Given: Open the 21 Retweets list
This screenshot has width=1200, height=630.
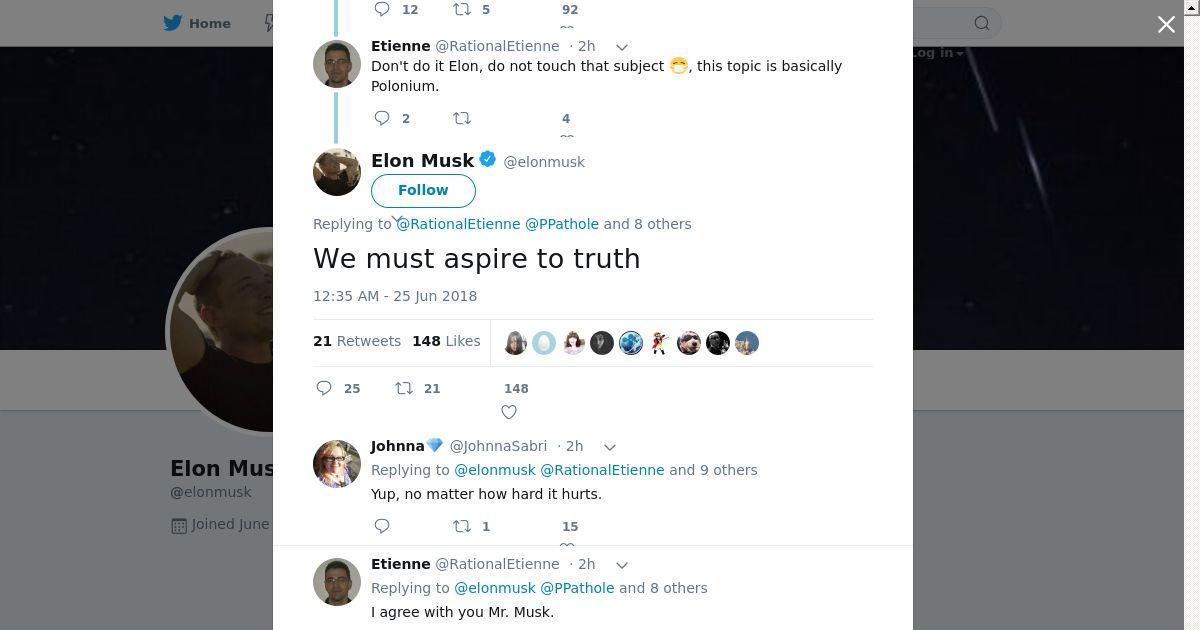Looking at the screenshot, I should point(357,341).
